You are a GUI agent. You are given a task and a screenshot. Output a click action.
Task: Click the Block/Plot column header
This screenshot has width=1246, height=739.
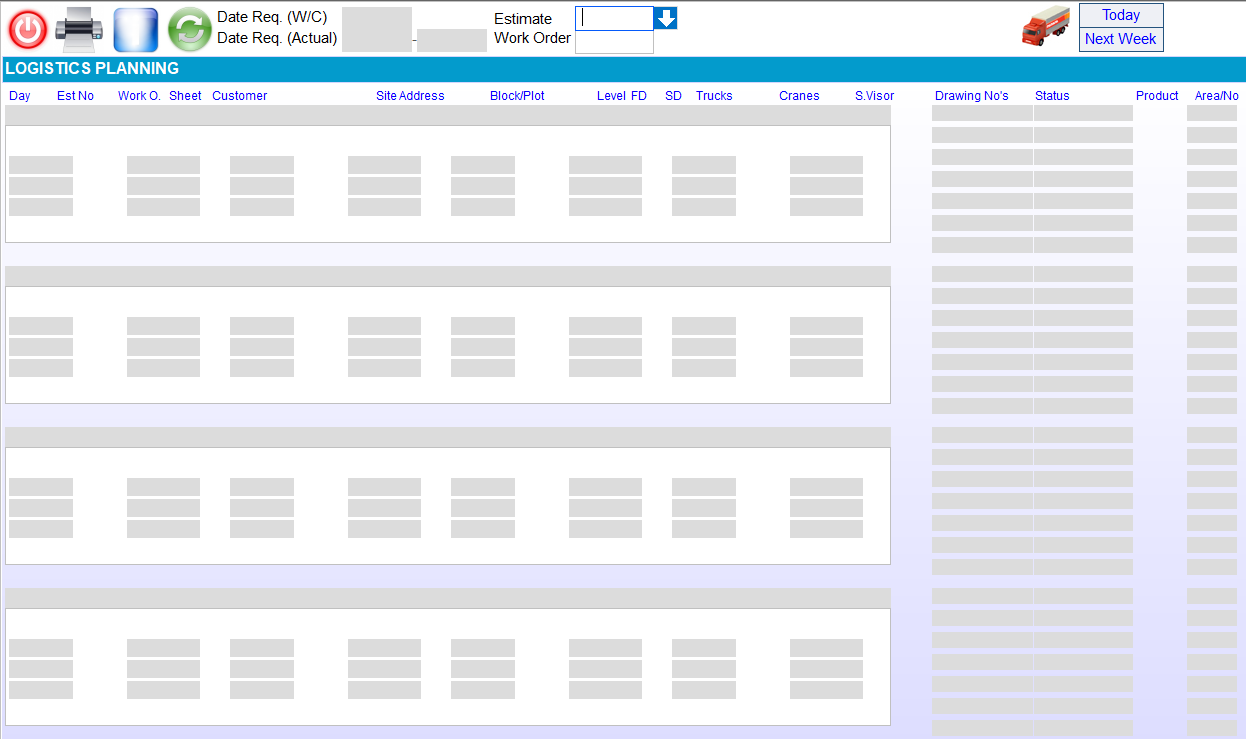click(517, 96)
